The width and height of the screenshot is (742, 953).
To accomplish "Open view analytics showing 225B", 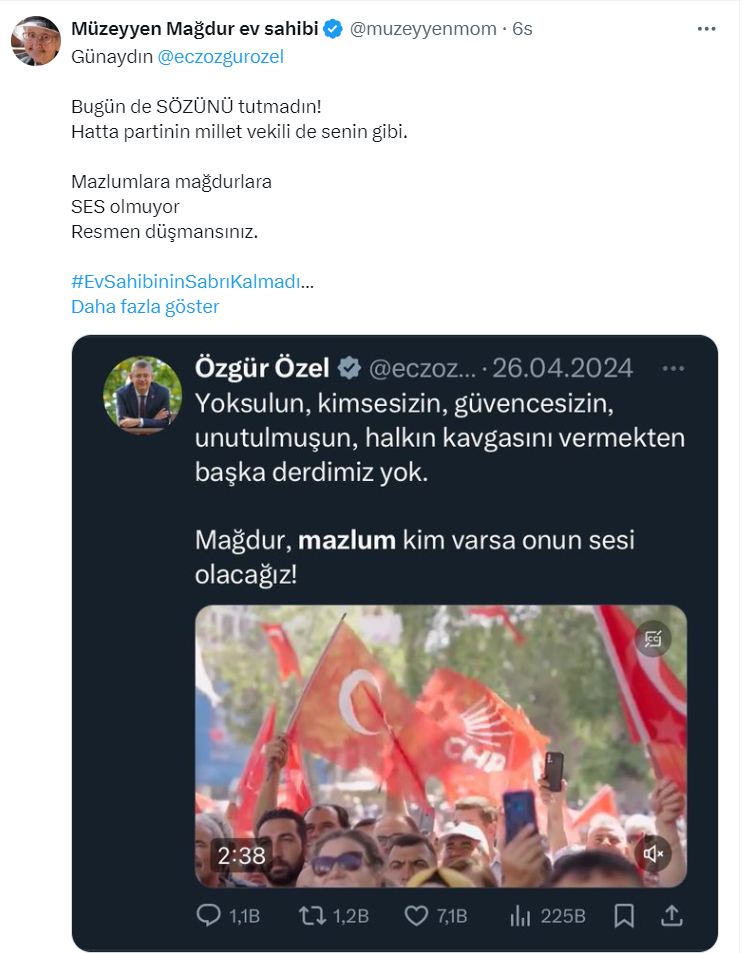I will (x=520, y=916).
